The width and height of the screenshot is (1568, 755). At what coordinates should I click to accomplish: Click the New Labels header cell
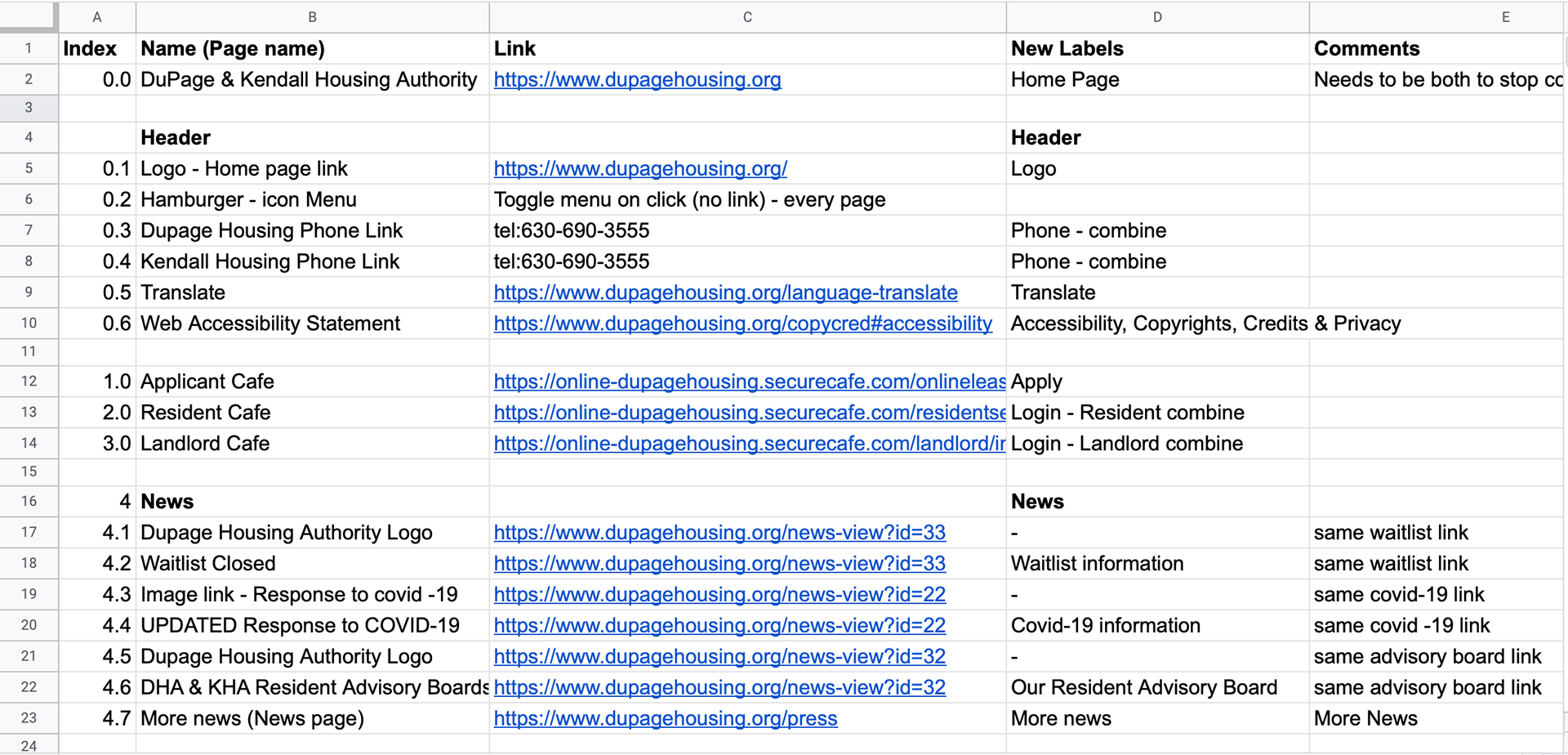pos(1158,49)
